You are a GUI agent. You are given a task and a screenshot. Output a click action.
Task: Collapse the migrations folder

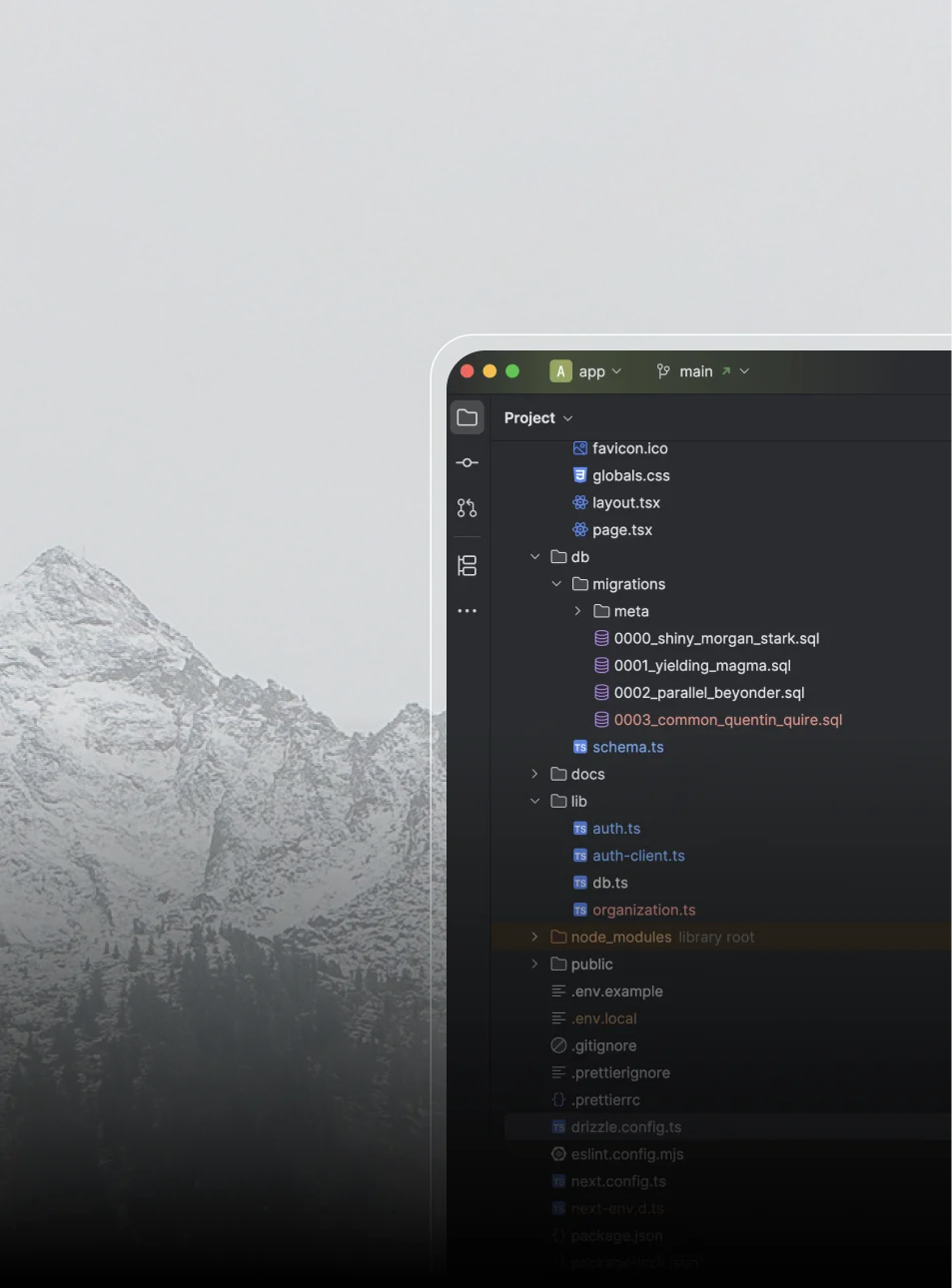(556, 584)
